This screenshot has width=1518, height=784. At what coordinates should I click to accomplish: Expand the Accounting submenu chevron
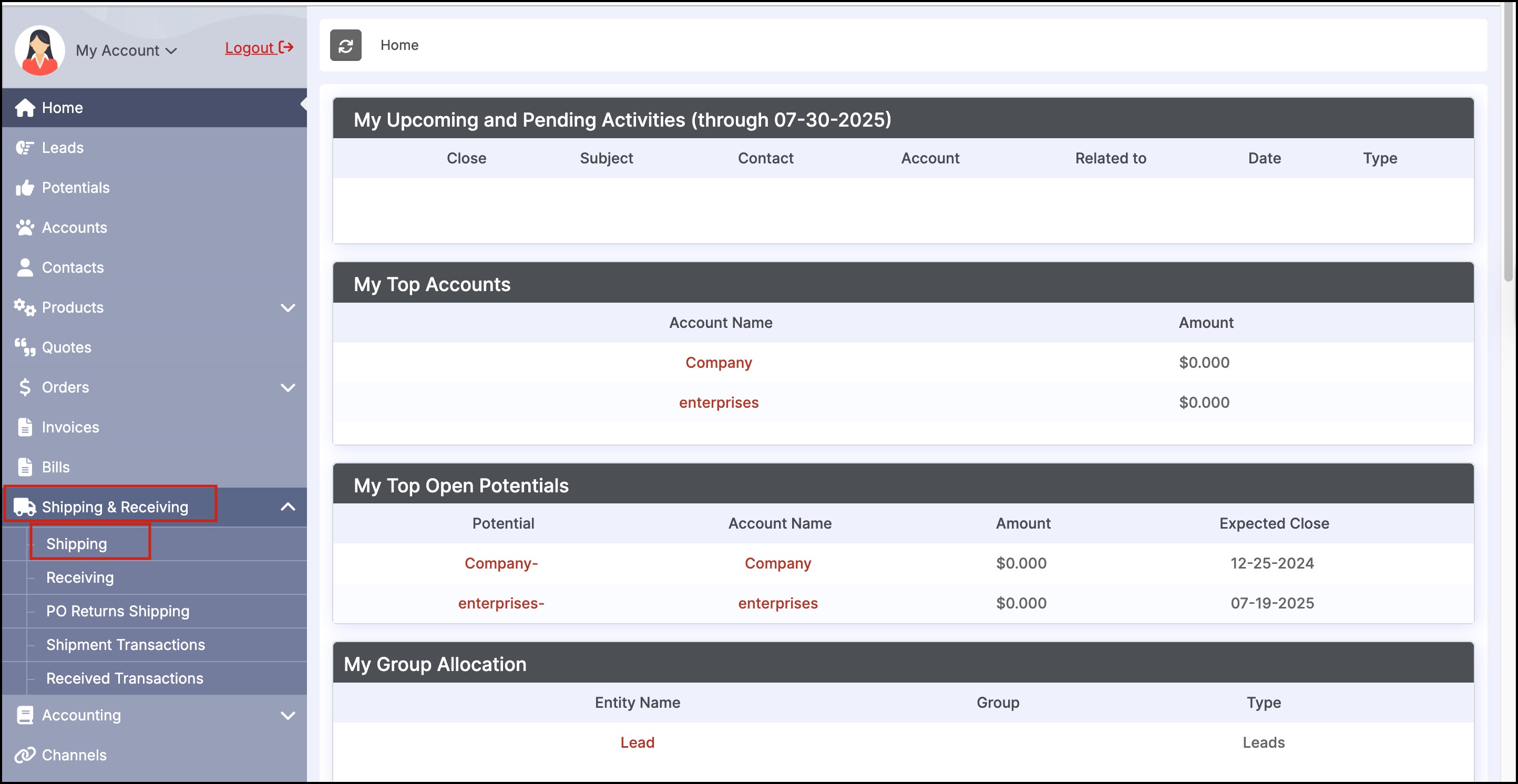tap(288, 716)
